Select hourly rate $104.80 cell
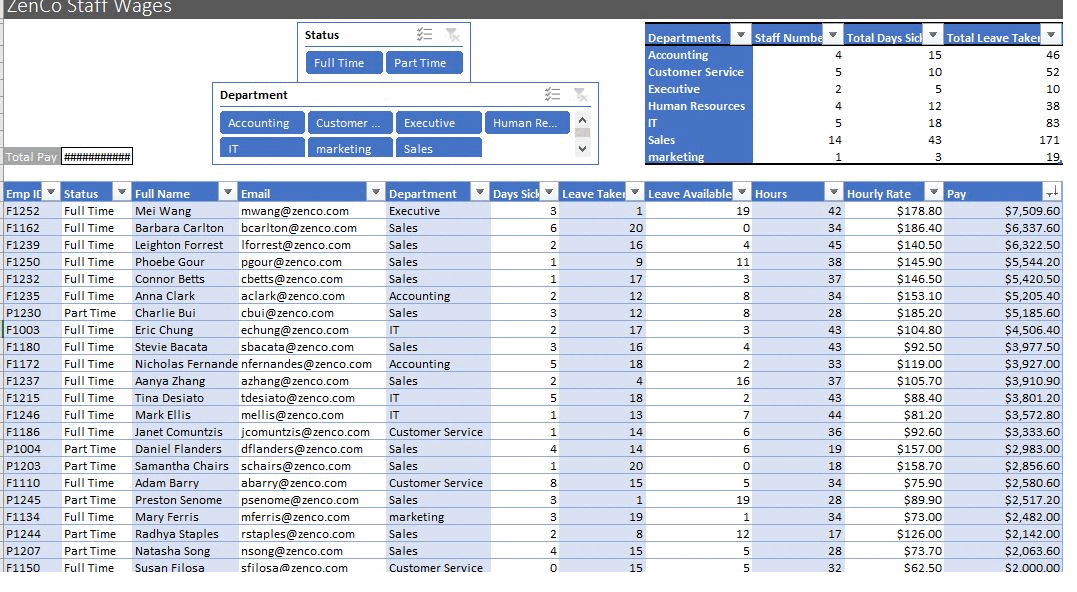 pos(894,330)
